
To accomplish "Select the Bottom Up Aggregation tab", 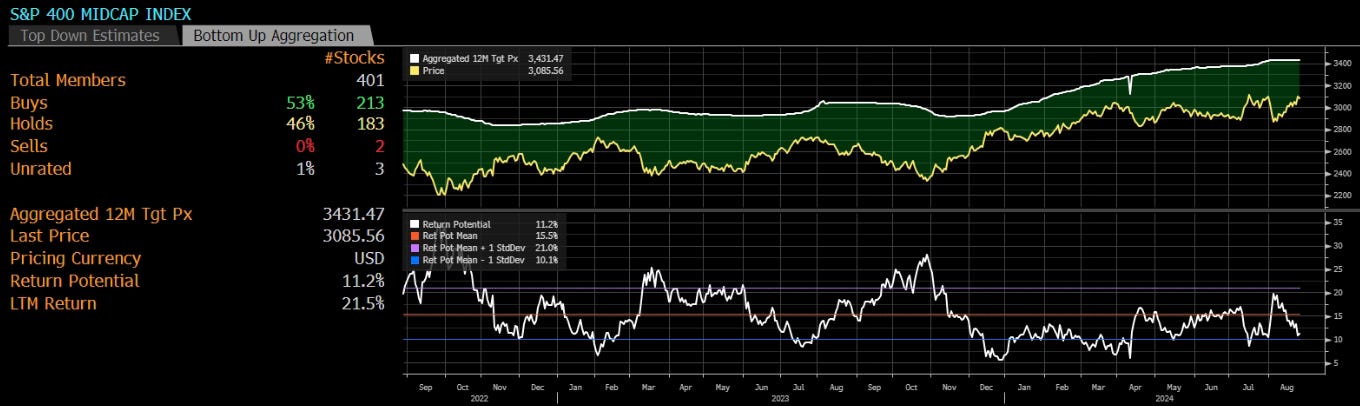I will pyautogui.click(x=273, y=35).
